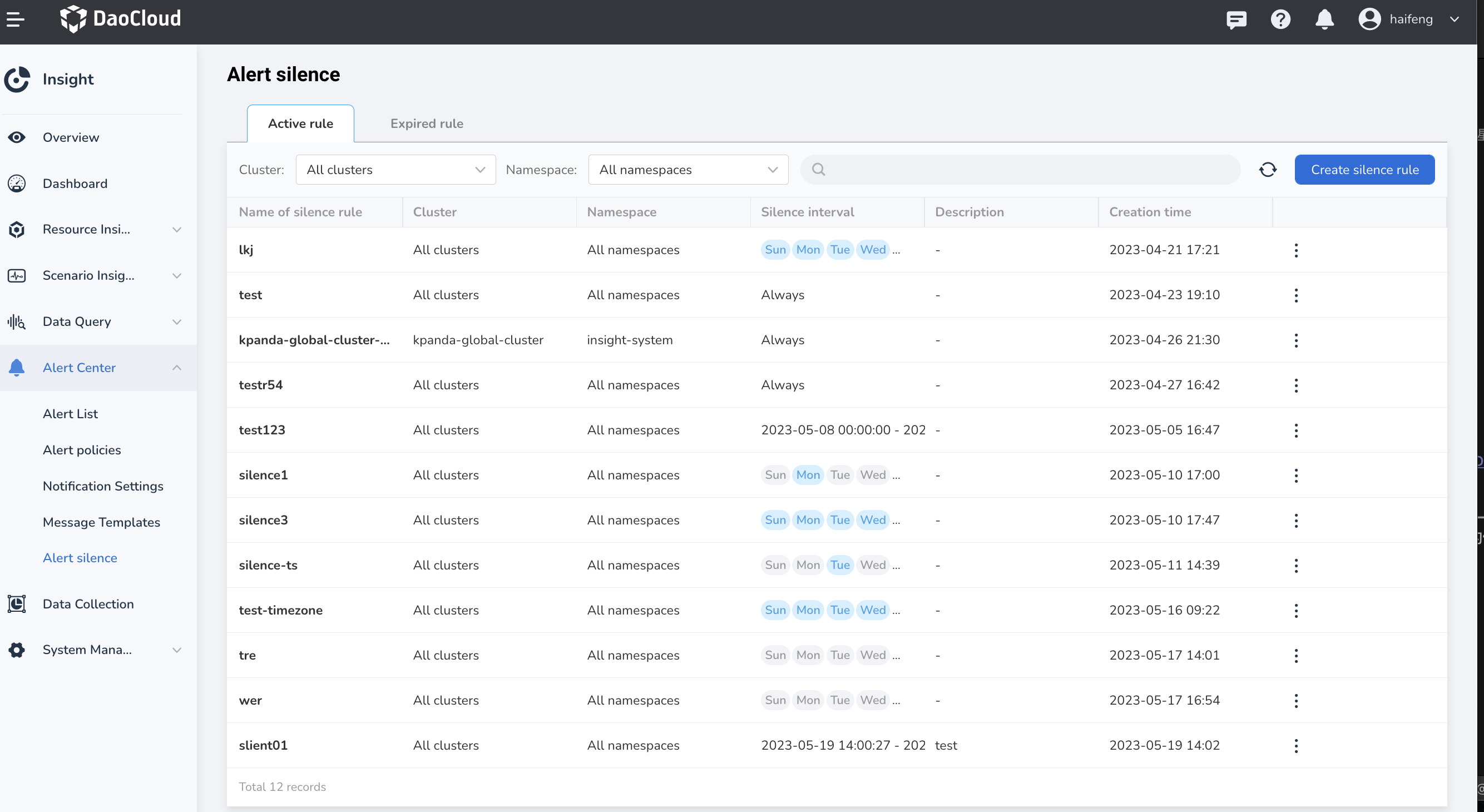This screenshot has height=812, width=1484.
Task: Expand Data Query submenu chevron
Action: click(177, 321)
